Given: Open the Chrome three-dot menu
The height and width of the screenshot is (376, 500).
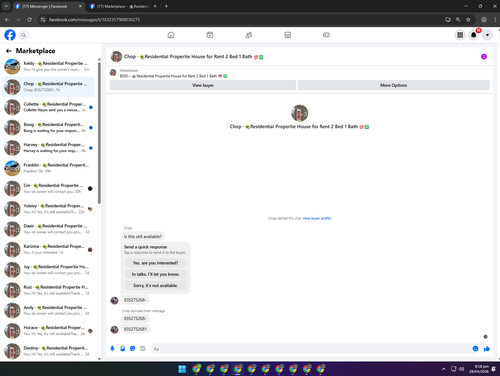Looking at the screenshot, I should tap(495, 20).
